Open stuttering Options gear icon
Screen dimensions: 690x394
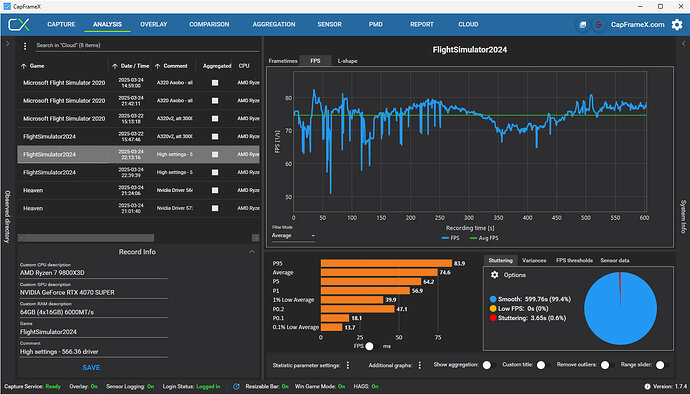(x=495, y=275)
